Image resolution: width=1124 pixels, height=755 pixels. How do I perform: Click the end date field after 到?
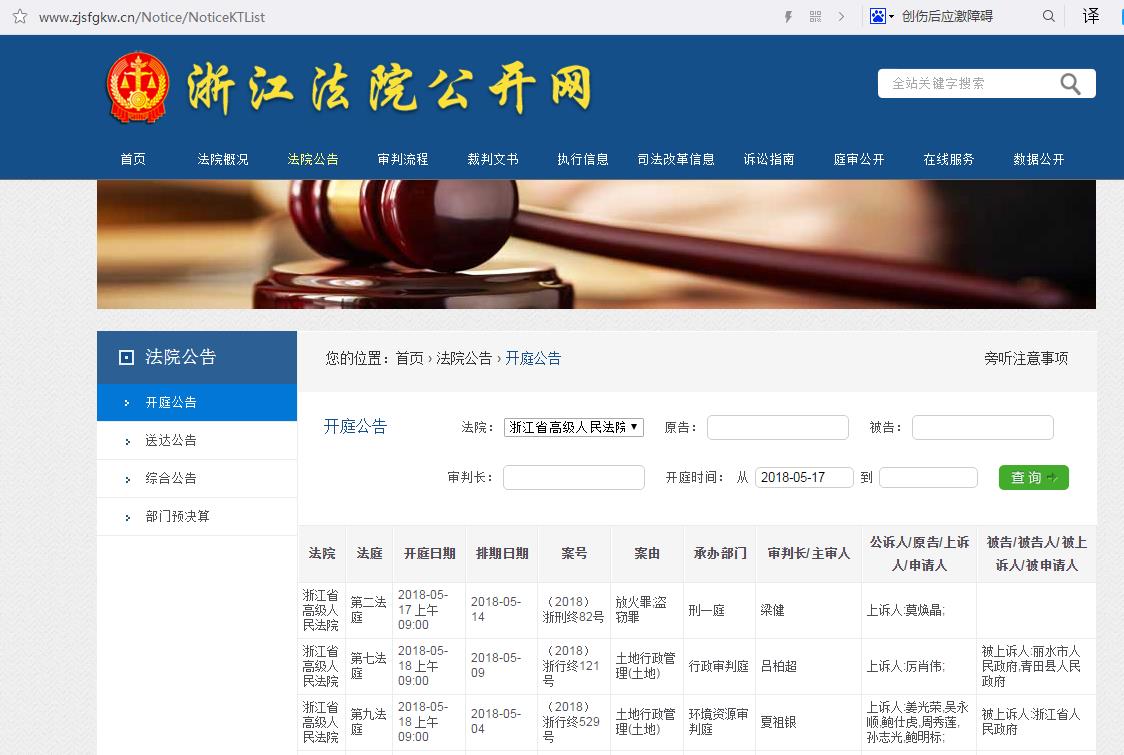[928, 478]
